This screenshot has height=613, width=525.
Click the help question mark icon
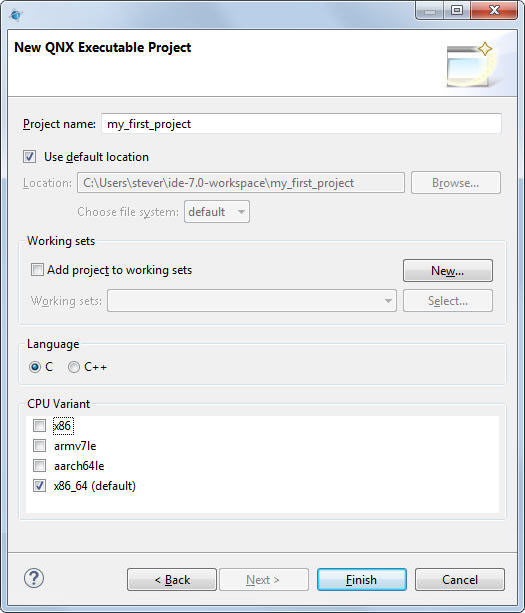pyautogui.click(x=34, y=578)
